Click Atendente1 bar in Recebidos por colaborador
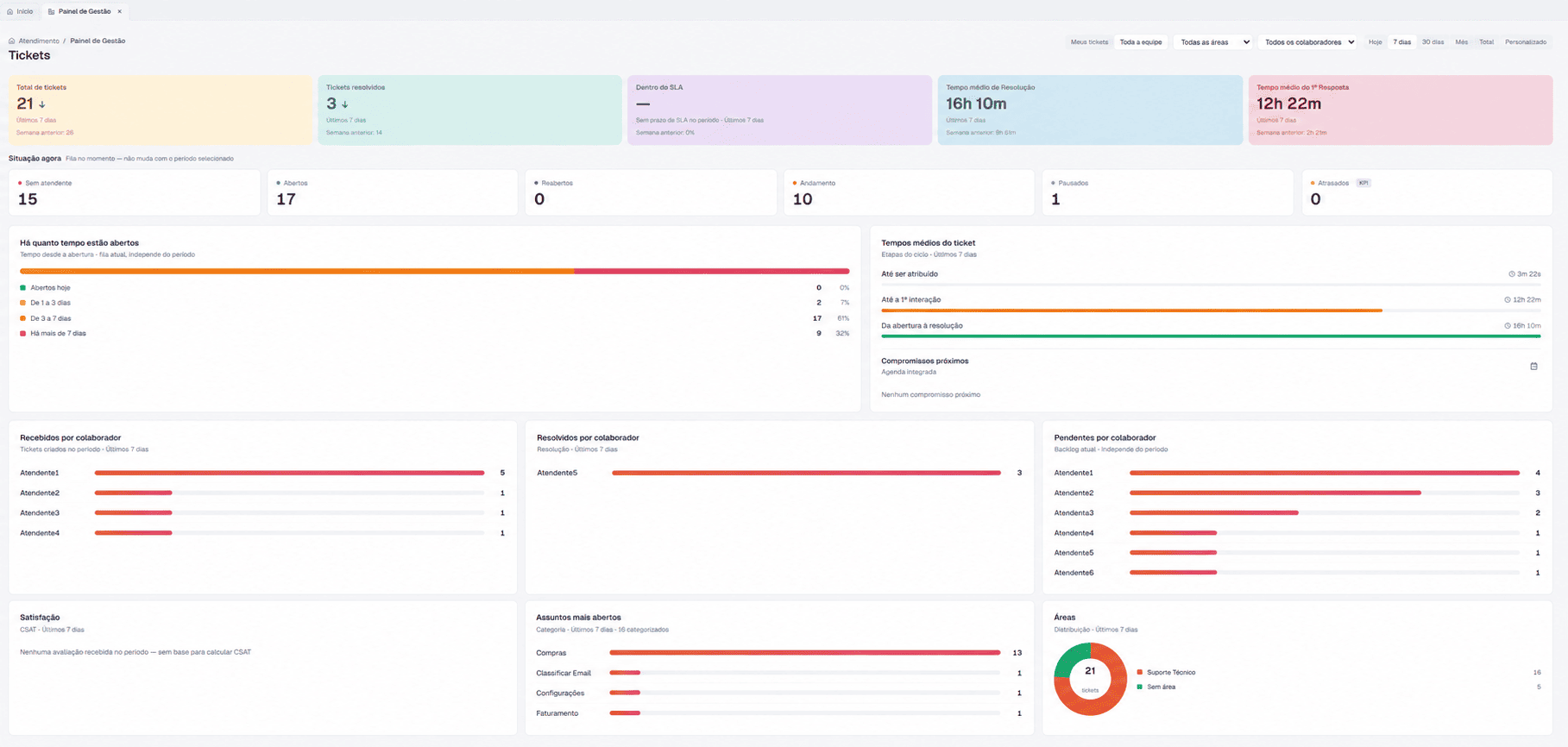 click(289, 474)
